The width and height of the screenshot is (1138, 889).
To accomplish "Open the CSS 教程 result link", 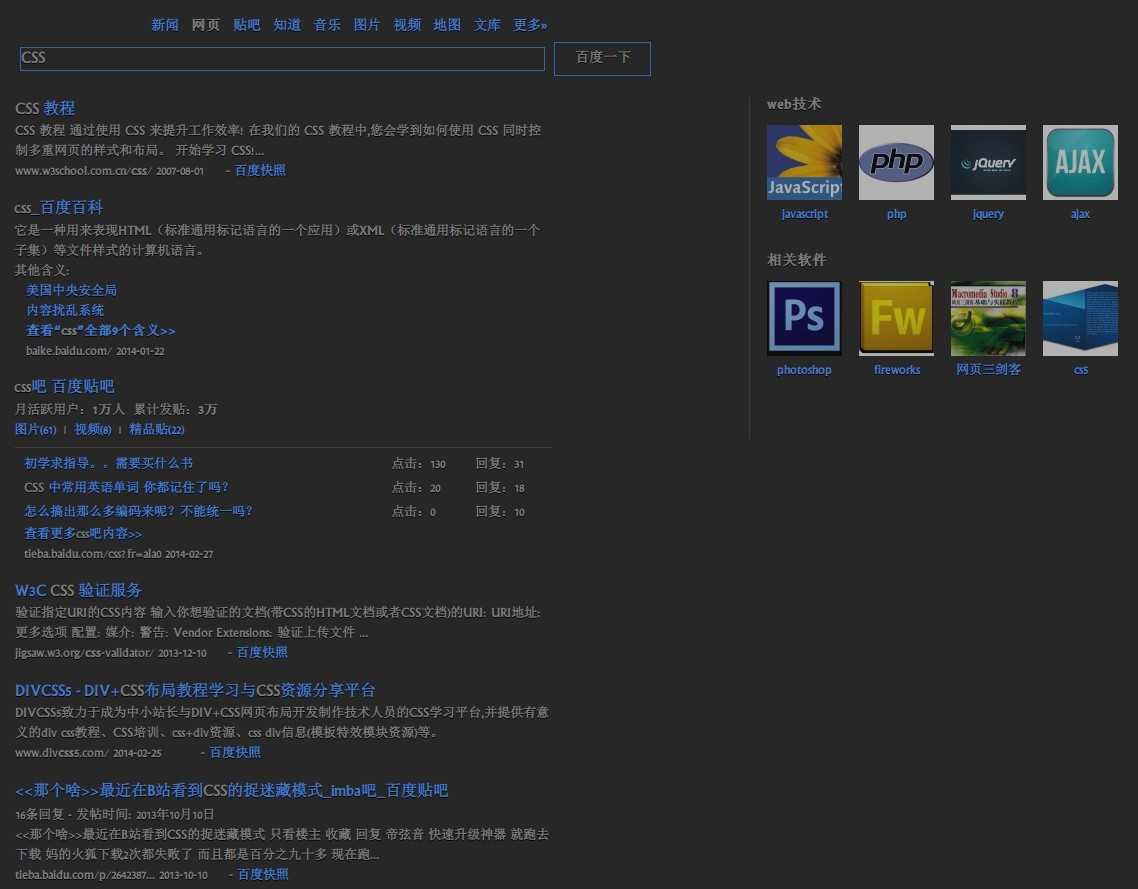I will point(45,107).
